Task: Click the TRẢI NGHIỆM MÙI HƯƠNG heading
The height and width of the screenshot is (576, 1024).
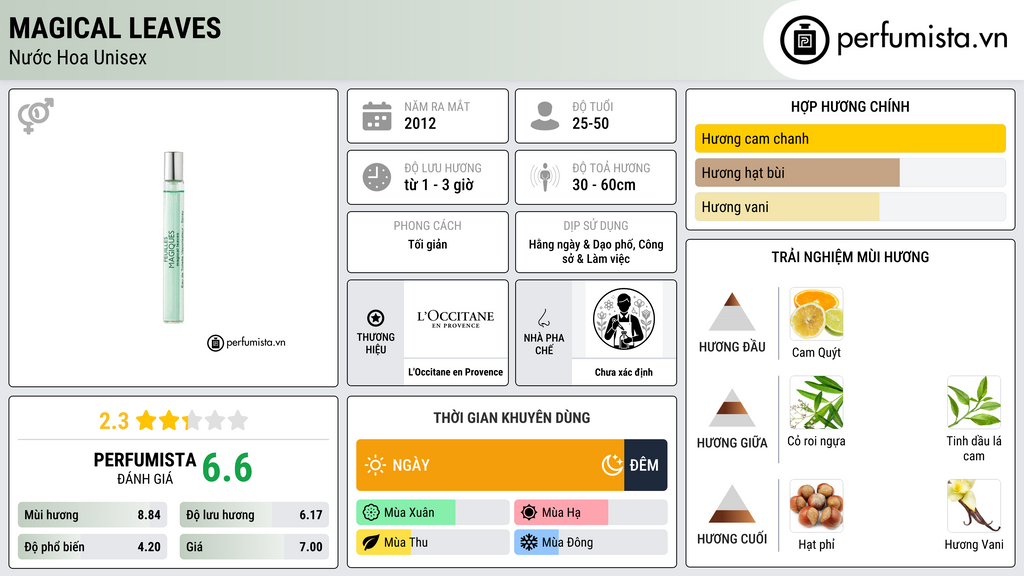Action: click(x=850, y=257)
